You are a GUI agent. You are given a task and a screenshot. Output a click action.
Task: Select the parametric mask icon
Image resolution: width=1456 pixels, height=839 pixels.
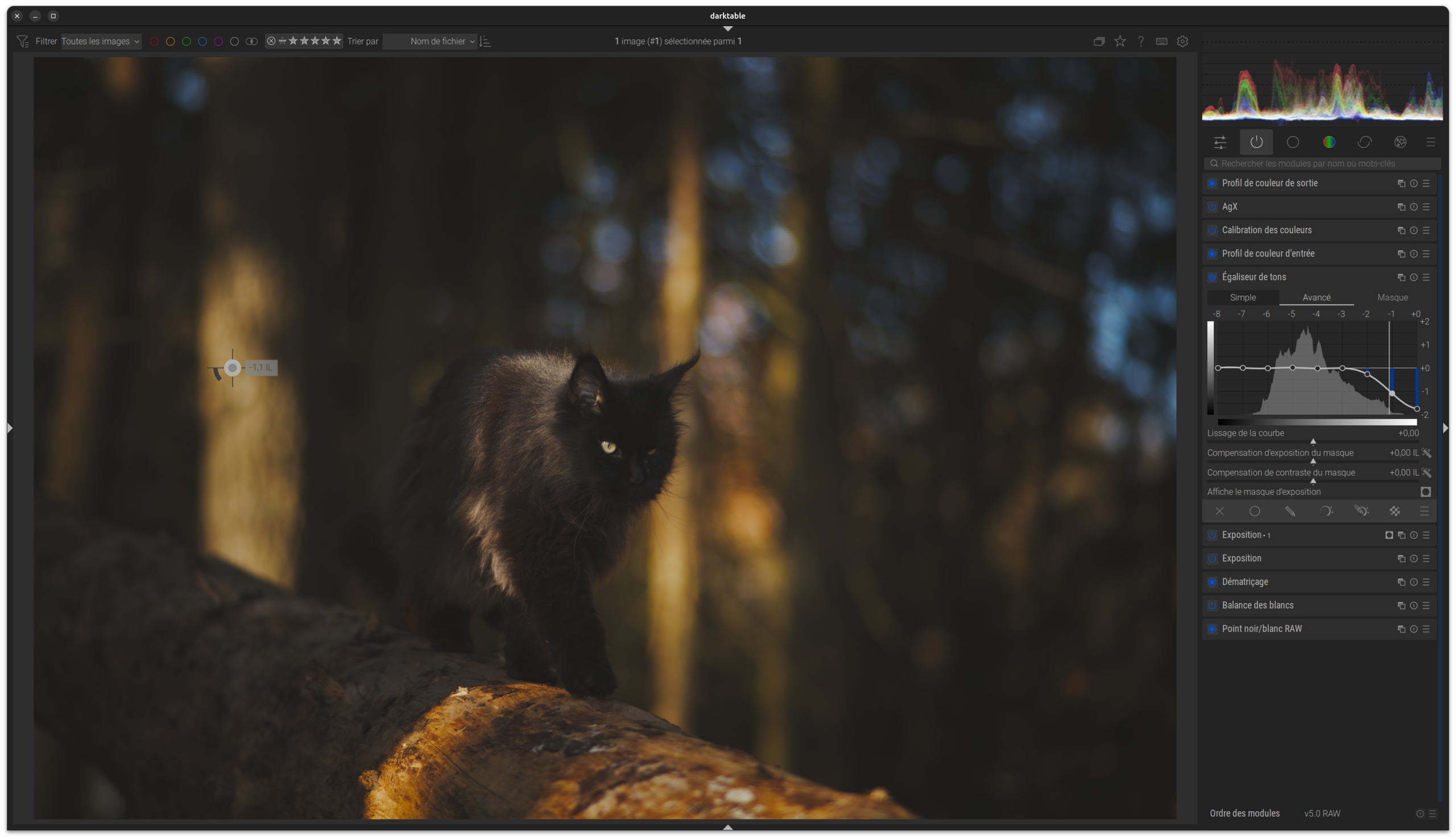[x=1325, y=511]
